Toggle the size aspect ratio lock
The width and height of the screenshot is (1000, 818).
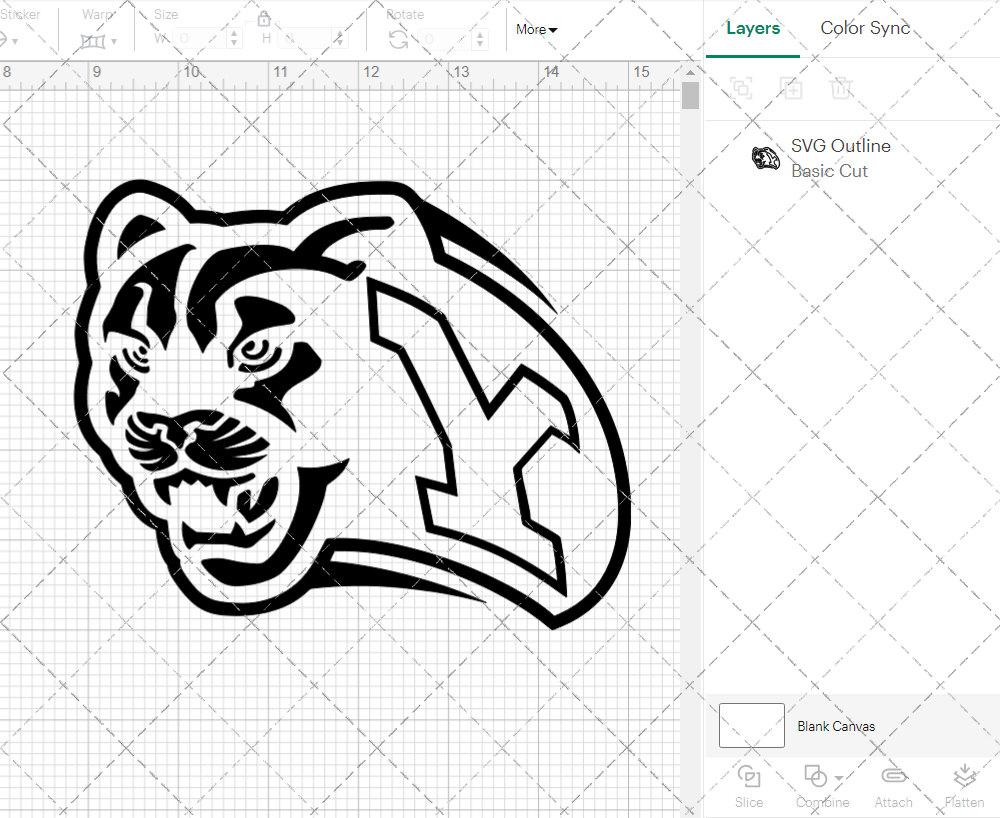[x=264, y=18]
